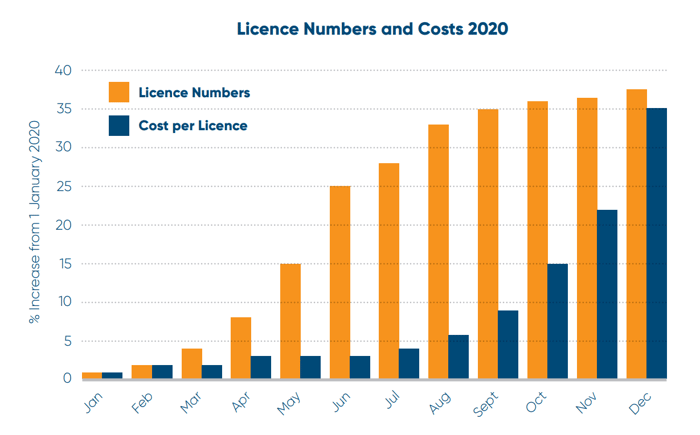Select the orange Licence Numbers bar for Feb

point(142,372)
